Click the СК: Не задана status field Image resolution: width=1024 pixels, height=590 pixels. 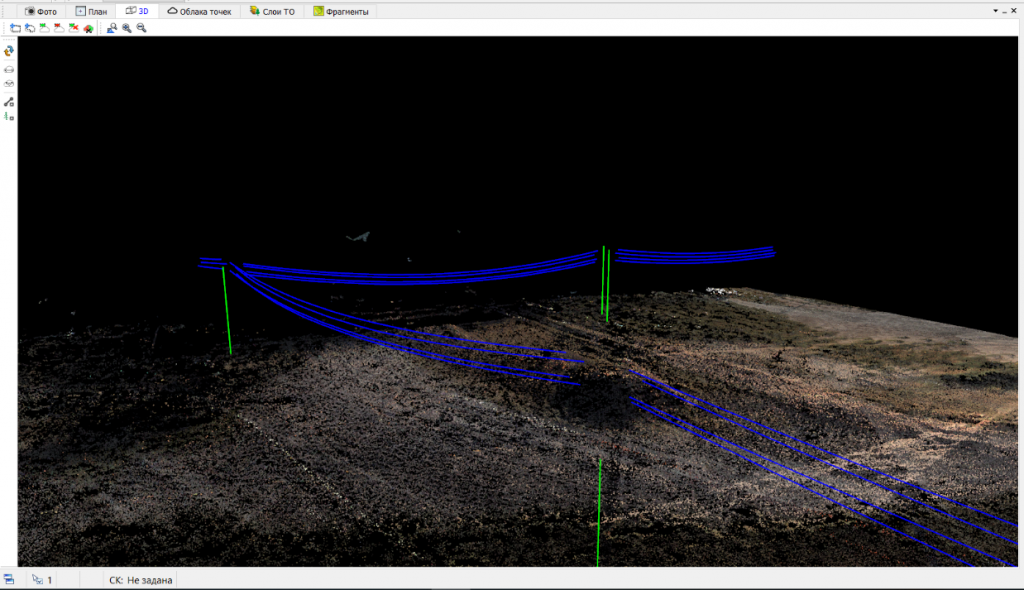[x=140, y=580]
